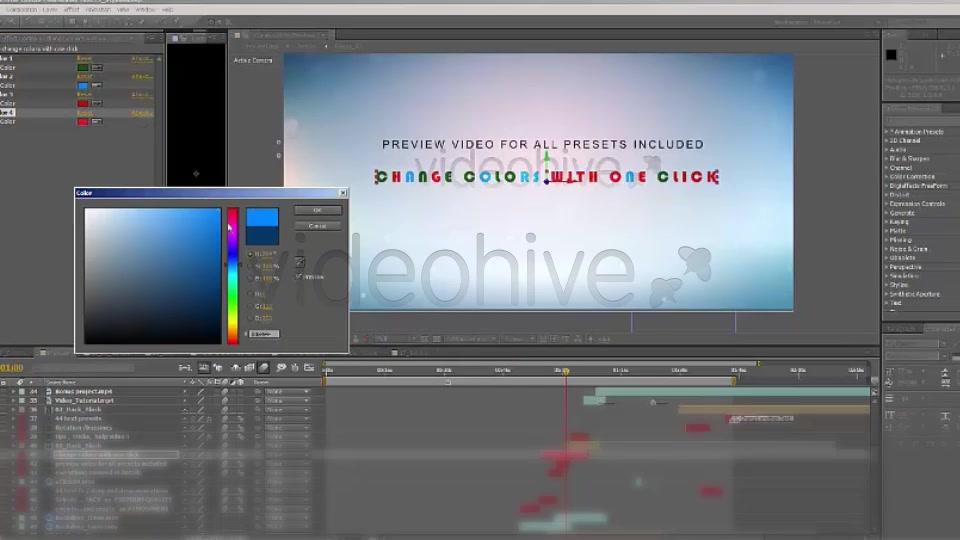
Task: Open parent dropdown for Bonus project.mp4 layer
Action: point(287,391)
